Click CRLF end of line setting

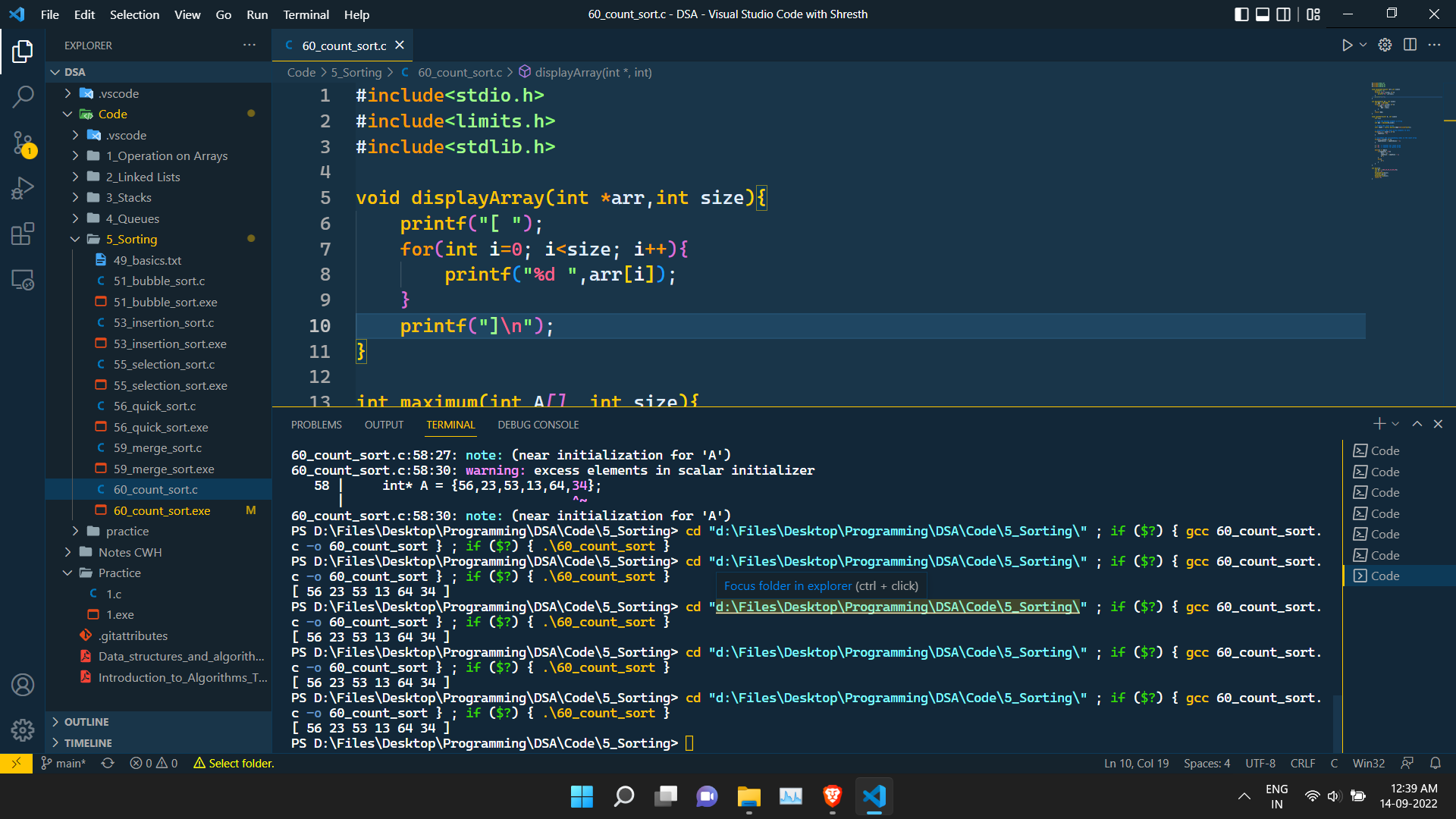tap(1303, 763)
